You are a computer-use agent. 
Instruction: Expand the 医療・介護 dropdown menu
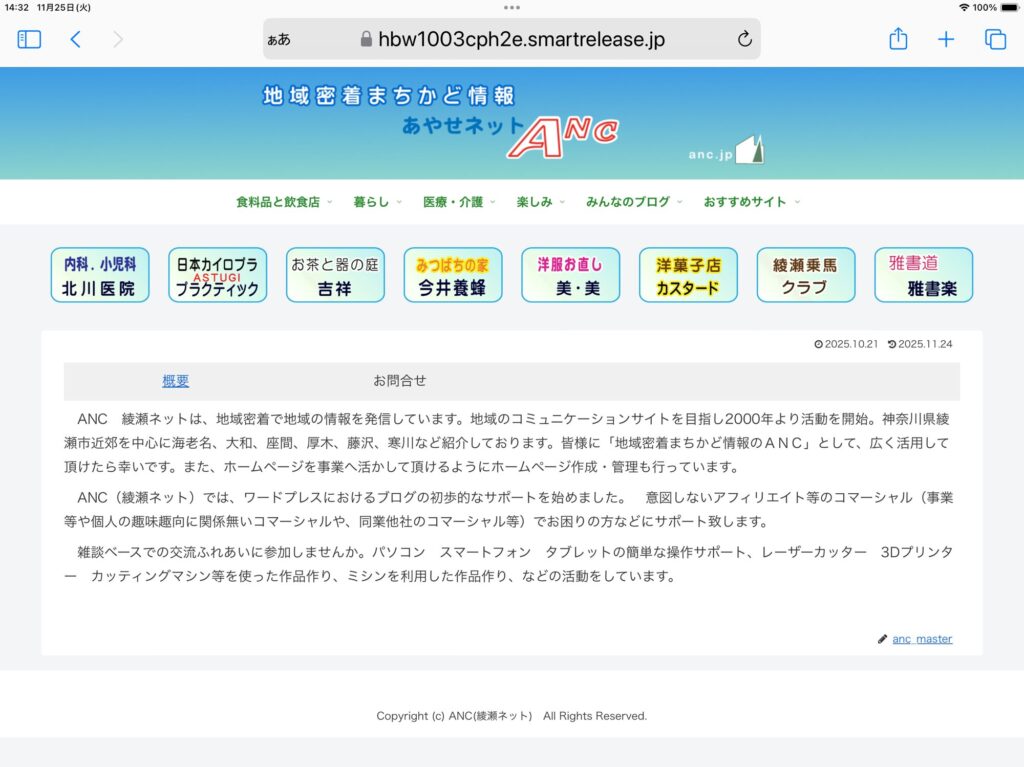coord(458,202)
